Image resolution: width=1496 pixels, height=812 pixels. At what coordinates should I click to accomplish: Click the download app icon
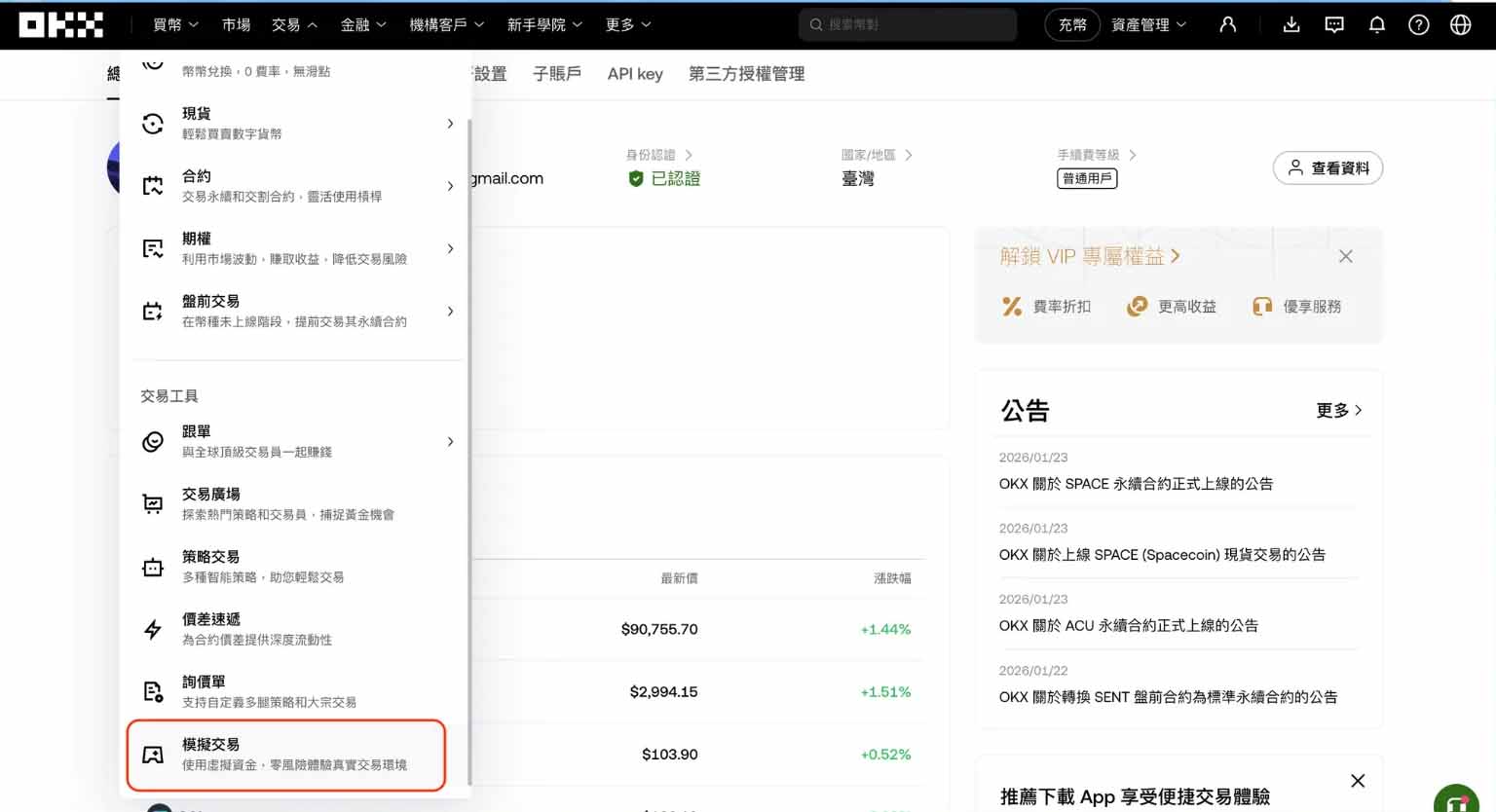[1291, 24]
